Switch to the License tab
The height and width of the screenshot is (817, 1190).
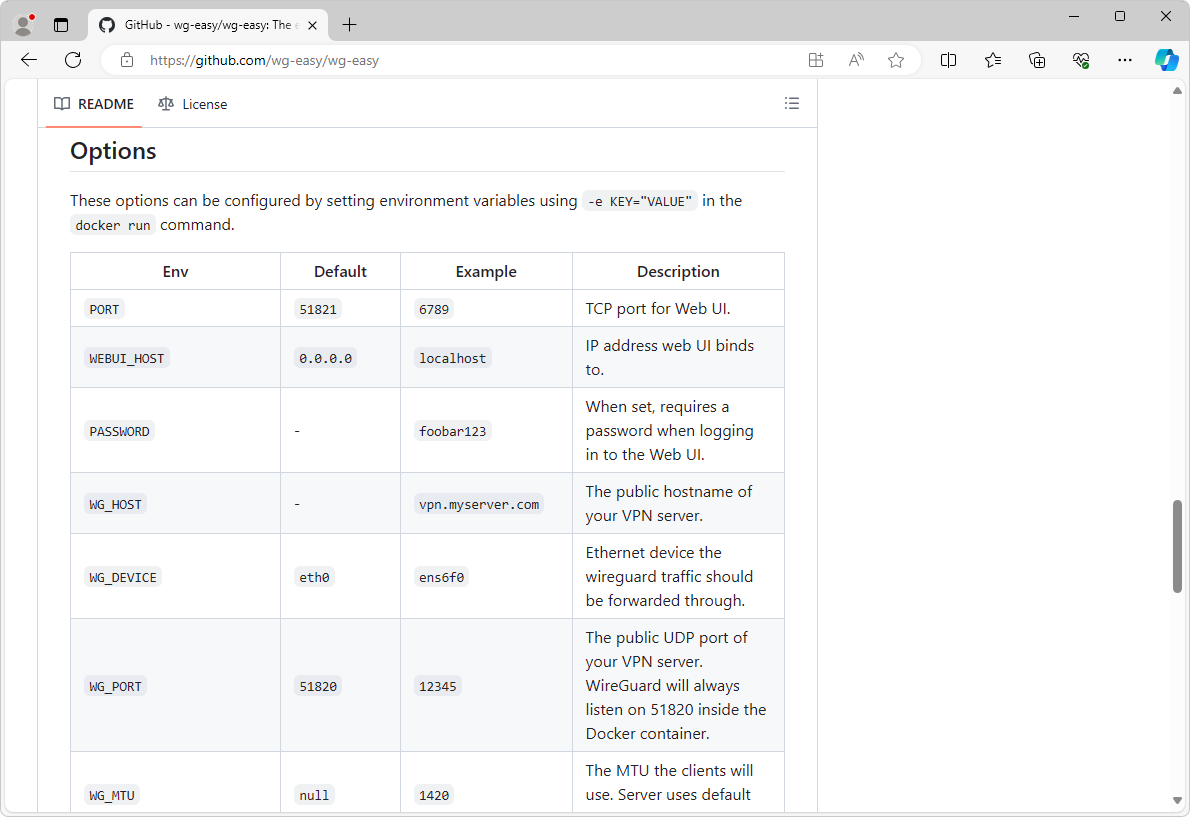pos(193,104)
